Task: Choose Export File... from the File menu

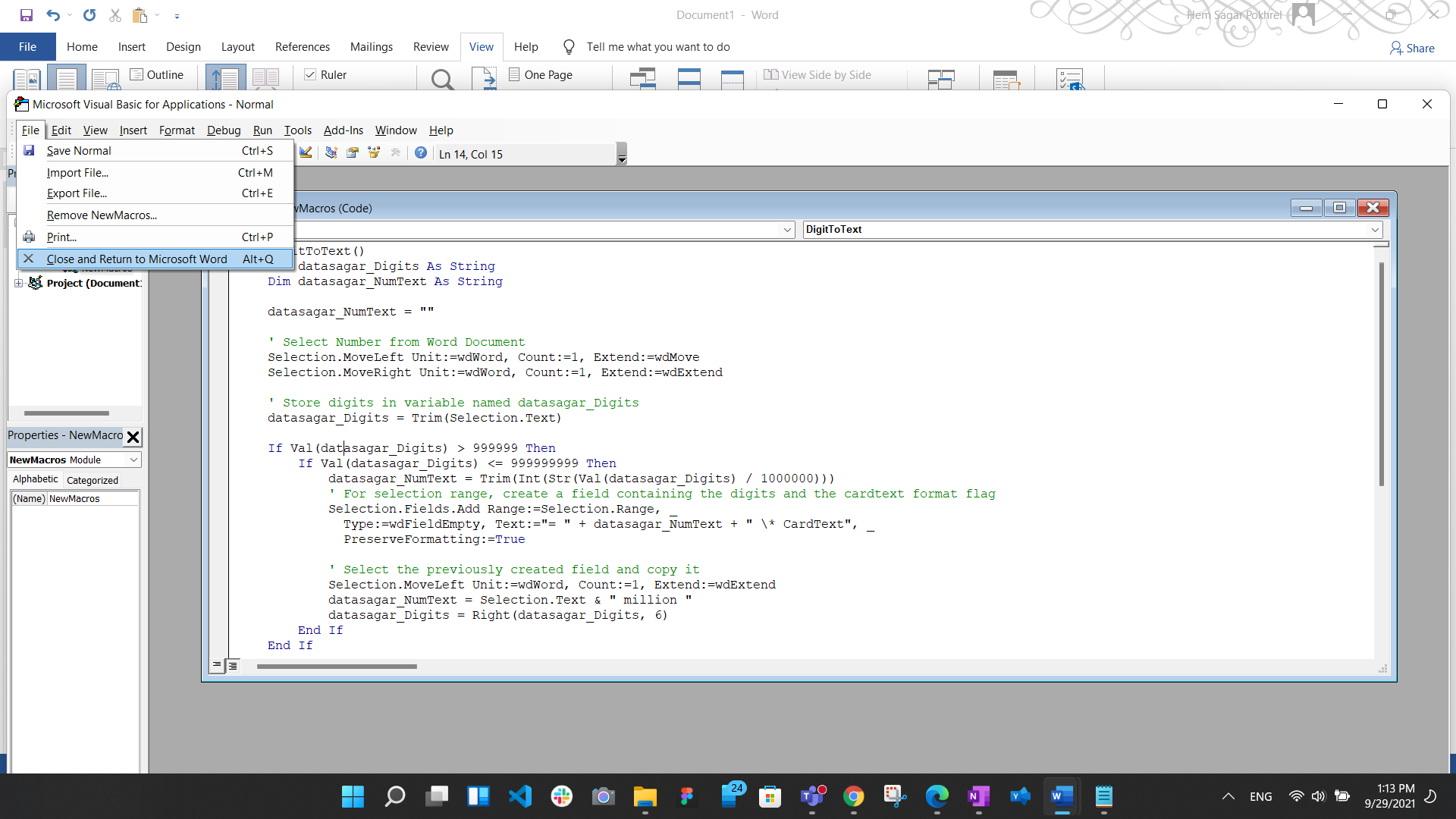Action: pyautogui.click(x=155, y=193)
